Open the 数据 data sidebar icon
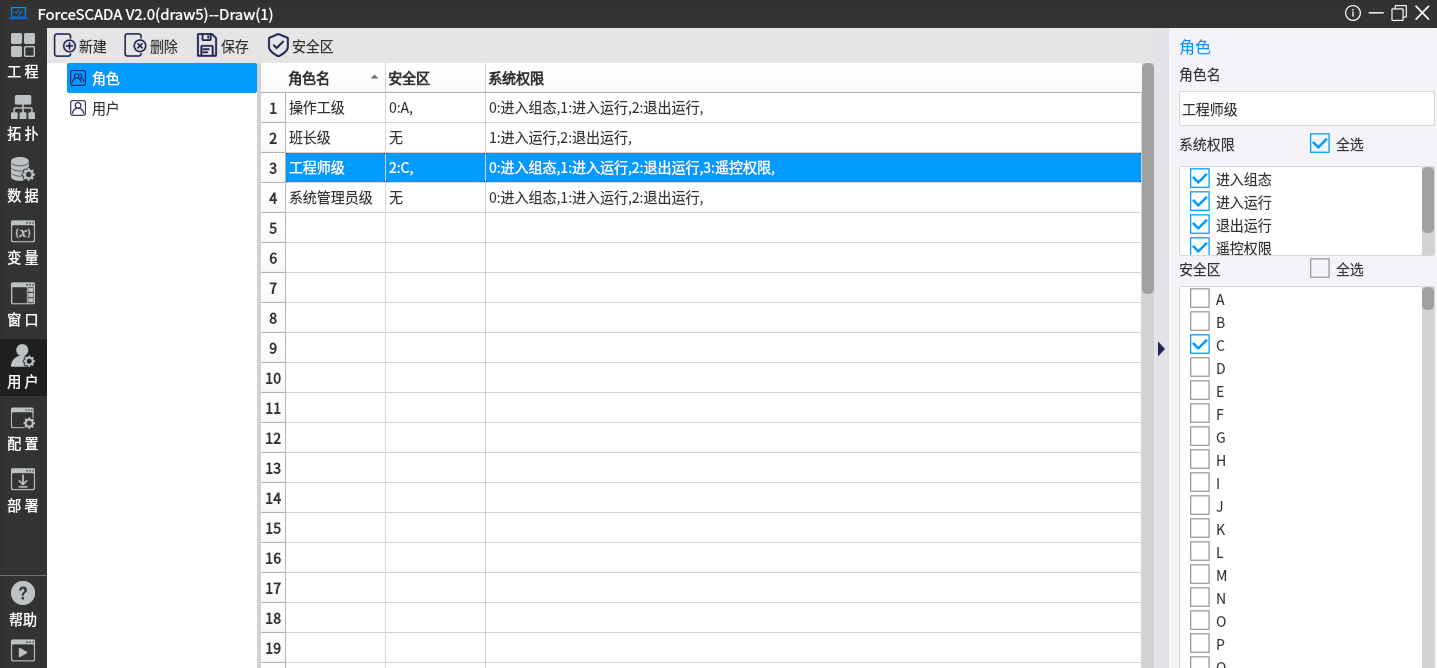The image size is (1437, 668). tap(23, 180)
